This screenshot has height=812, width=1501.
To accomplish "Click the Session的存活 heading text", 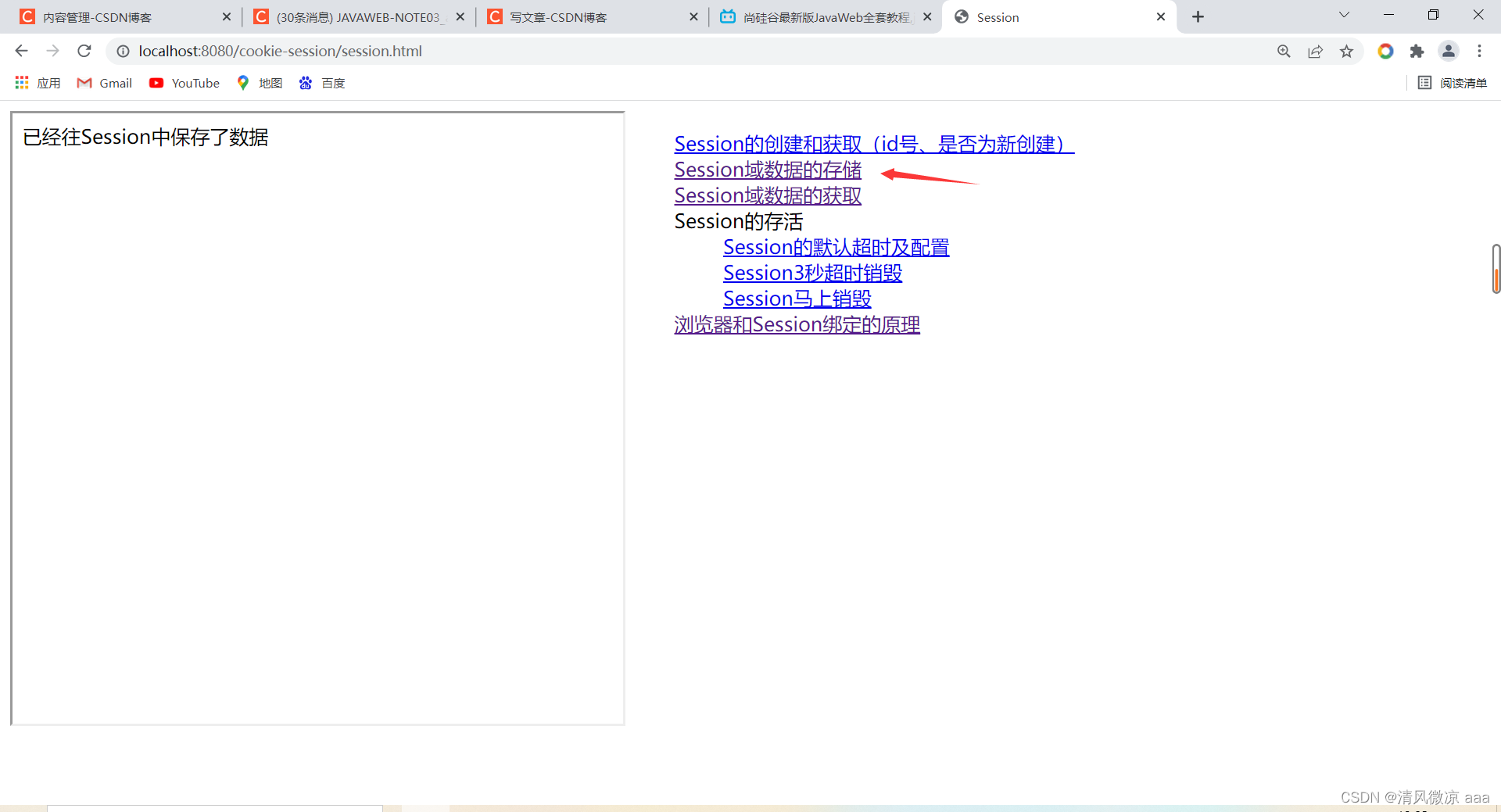I will pos(738,221).
